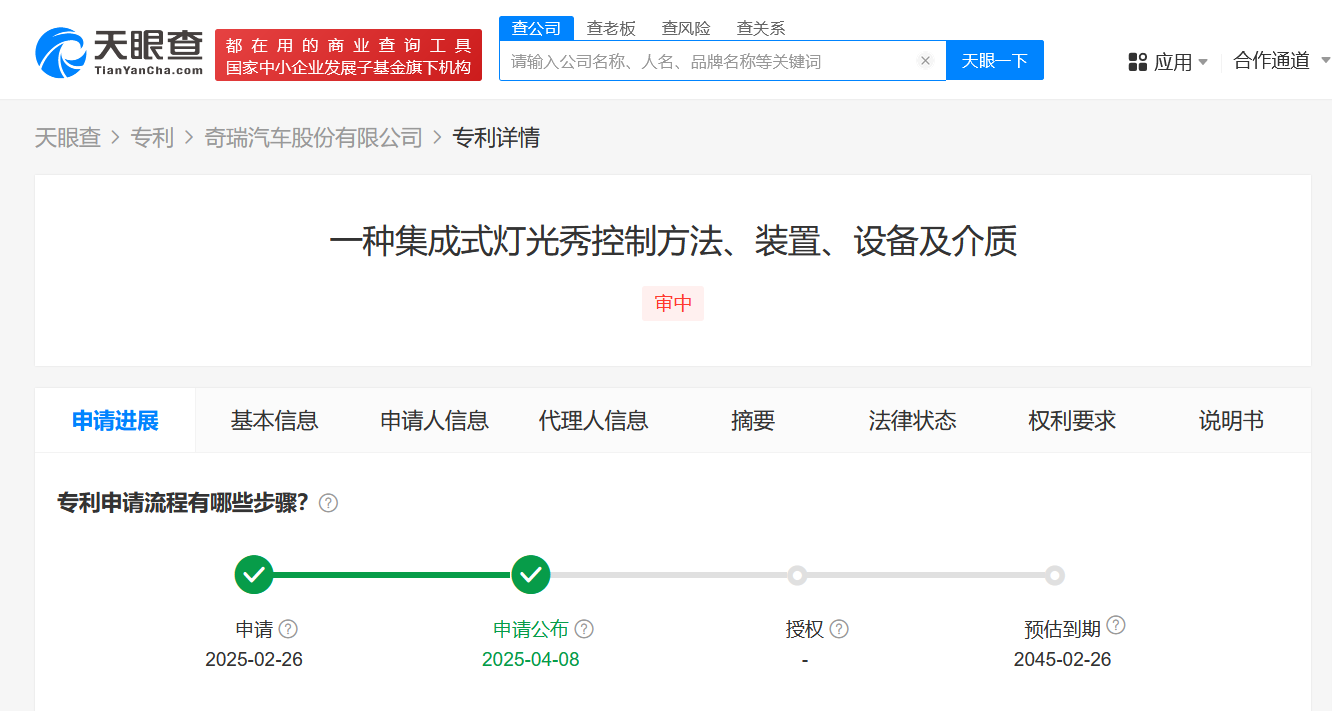Open the 法律状态 tab
The height and width of the screenshot is (711, 1332).
pyautogui.click(x=912, y=421)
